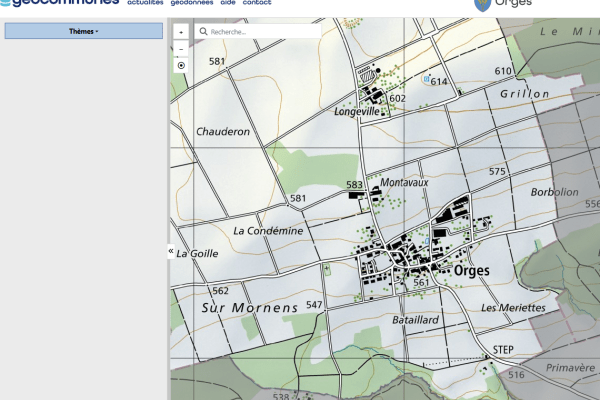This screenshot has height=400, width=600.
Task: Open the Thèmes dropdown
Action: click(x=83, y=31)
